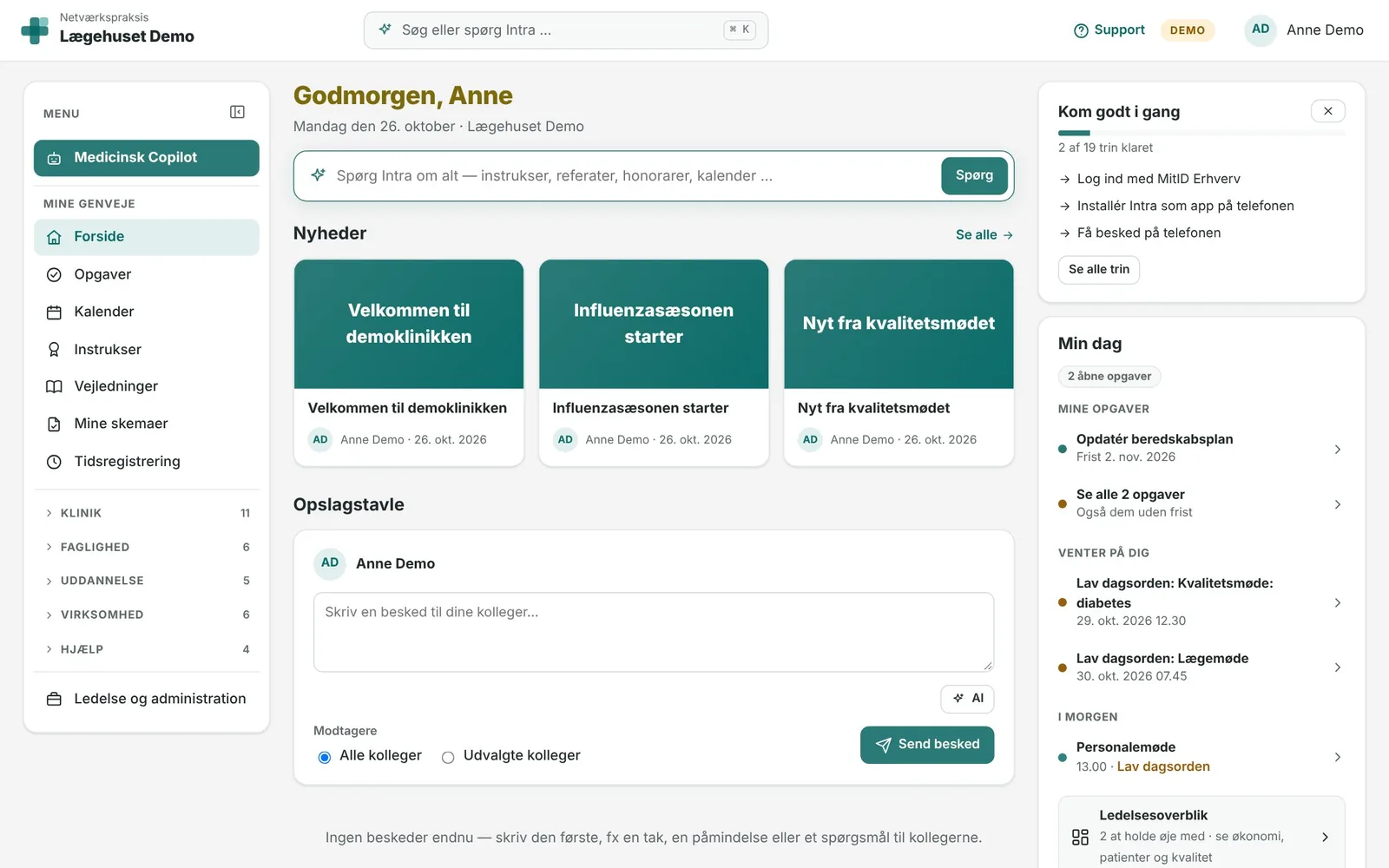This screenshot has height=868, width=1389.
Task: Open Lav dagsorden: Lægemøde chevron
Action: [x=1337, y=667]
